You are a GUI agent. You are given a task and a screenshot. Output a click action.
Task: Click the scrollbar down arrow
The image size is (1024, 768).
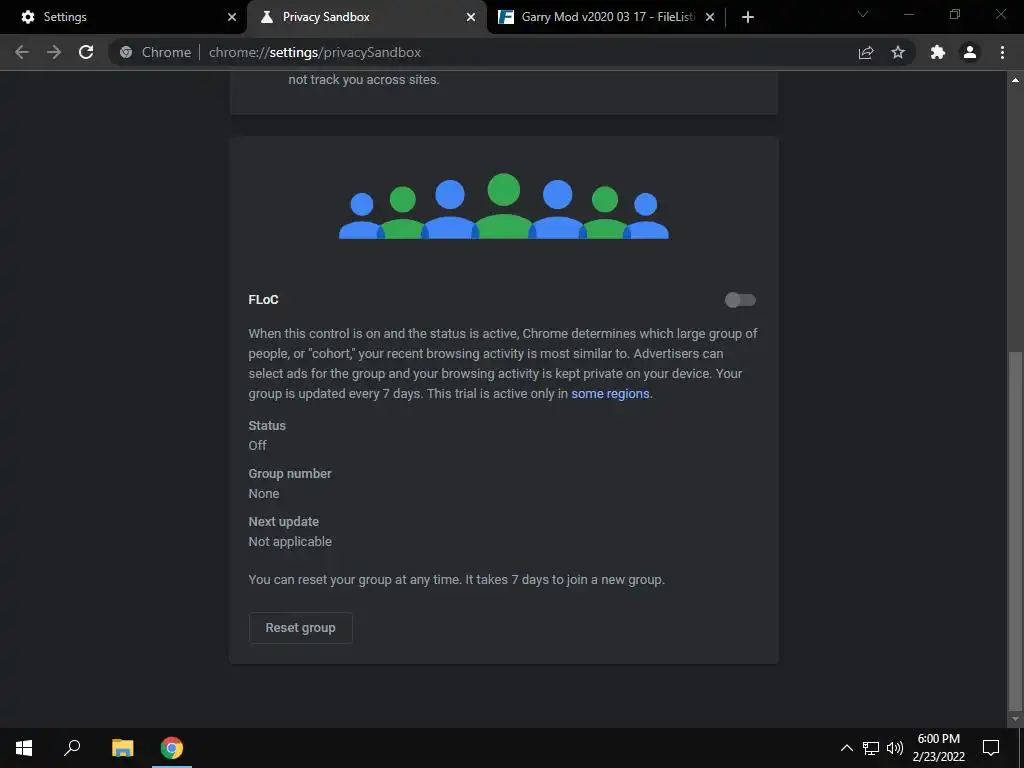1015,719
